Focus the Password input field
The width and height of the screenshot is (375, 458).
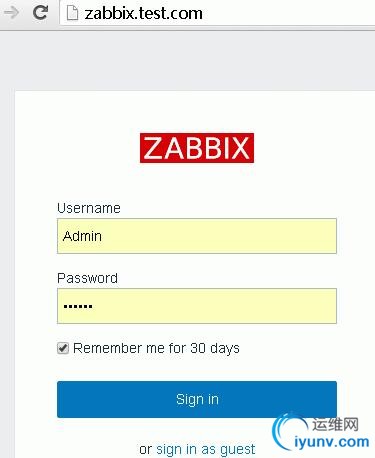click(197, 306)
